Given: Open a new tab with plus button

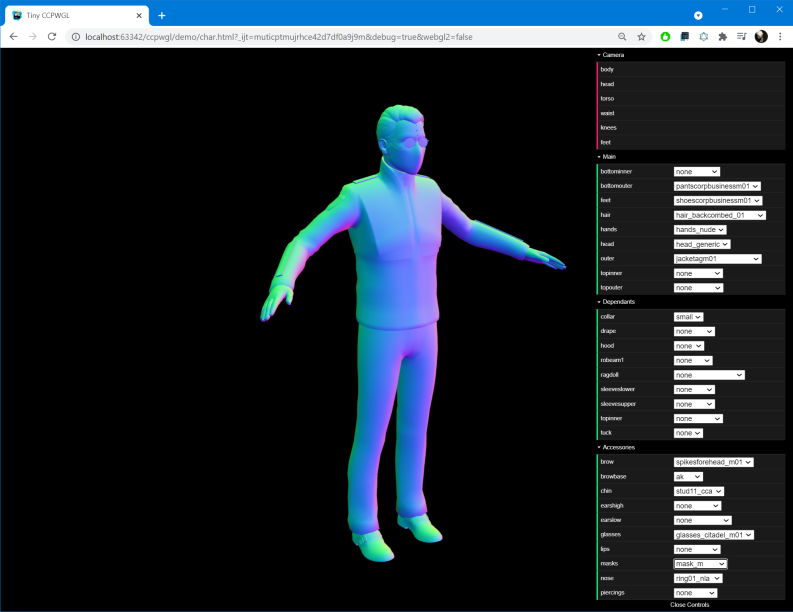Looking at the screenshot, I should [x=162, y=16].
